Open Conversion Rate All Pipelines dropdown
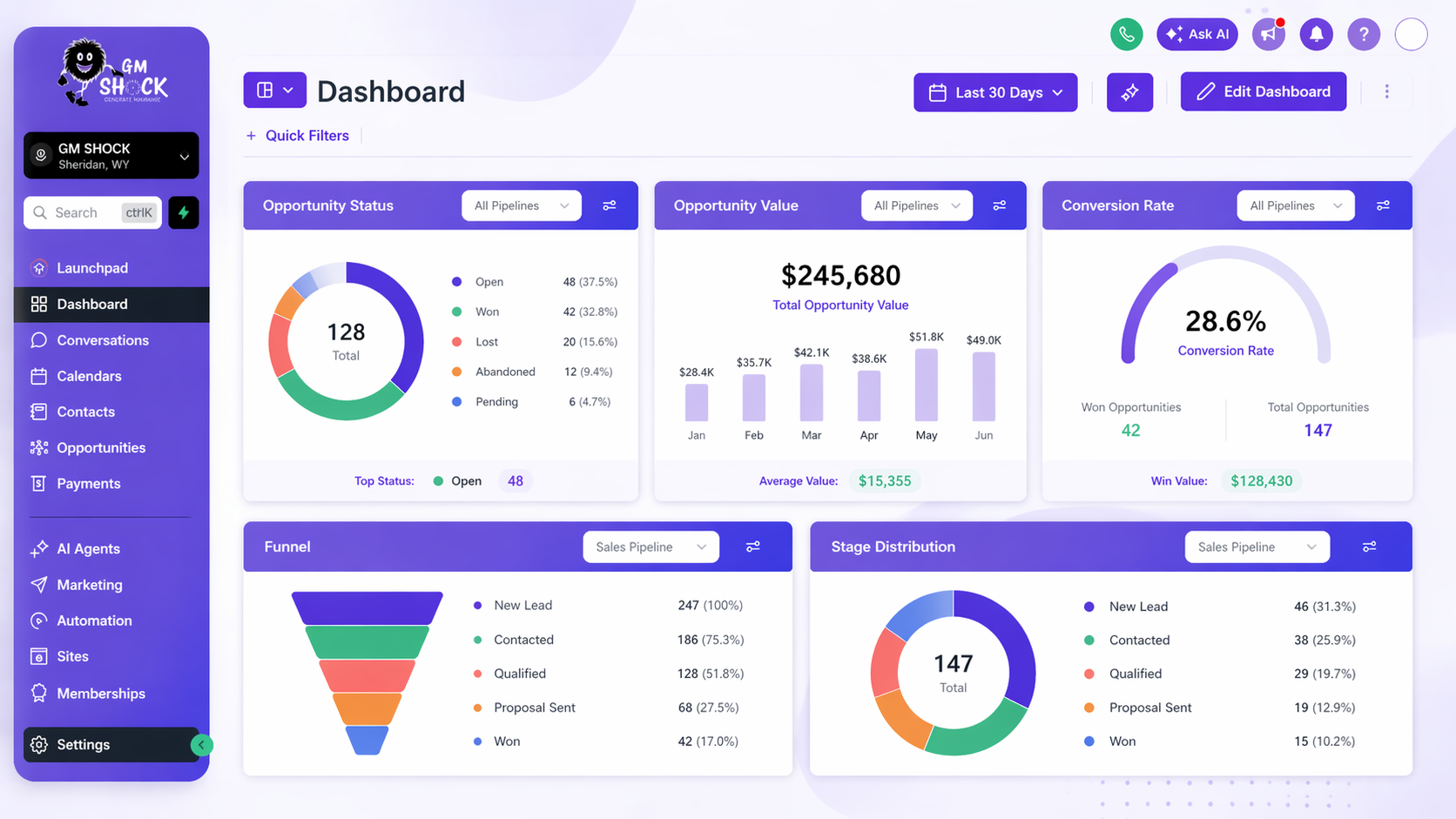This screenshot has width=1456, height=819. (x=1296, y=205)
